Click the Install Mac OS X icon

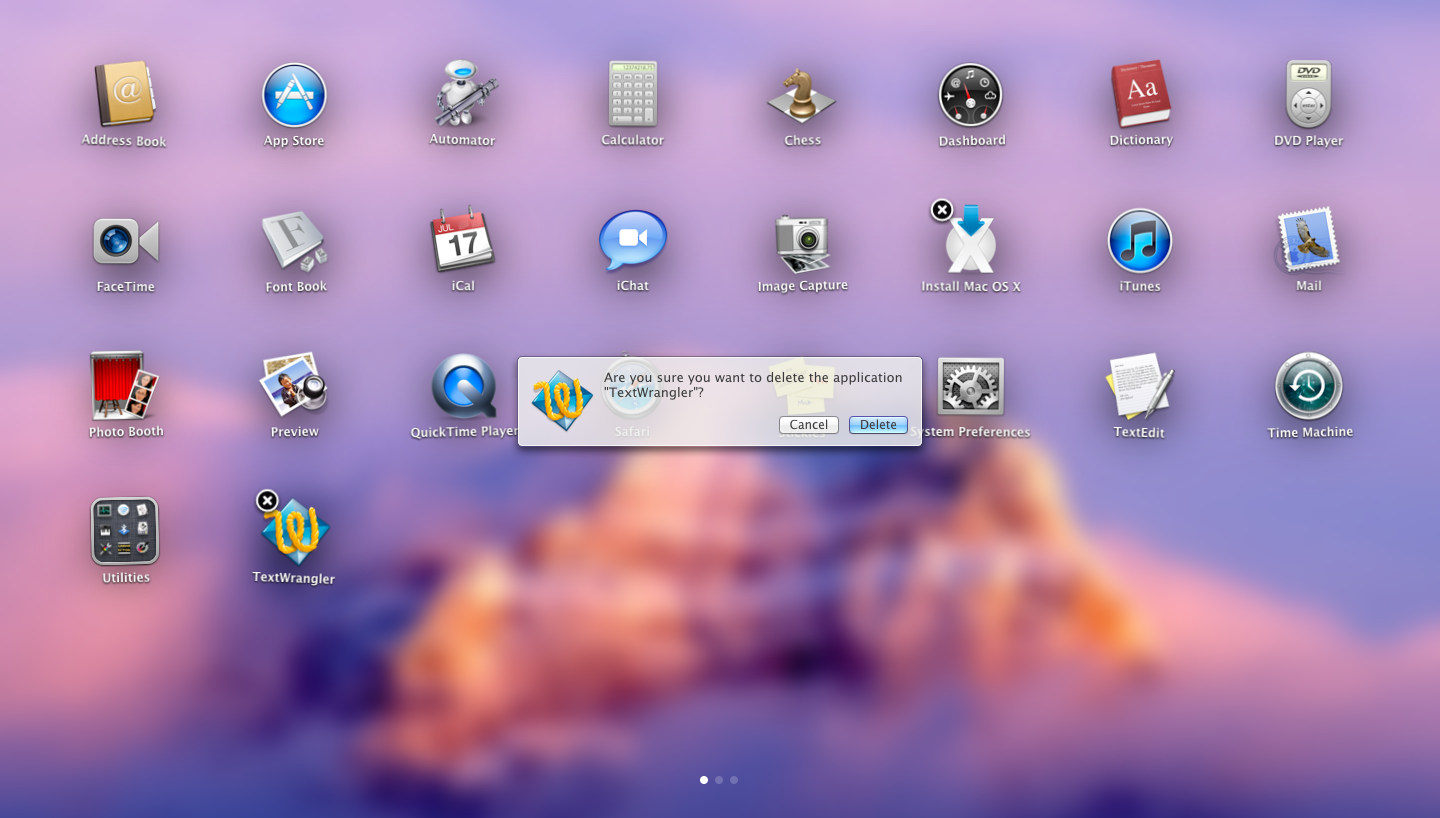[971, 240]
